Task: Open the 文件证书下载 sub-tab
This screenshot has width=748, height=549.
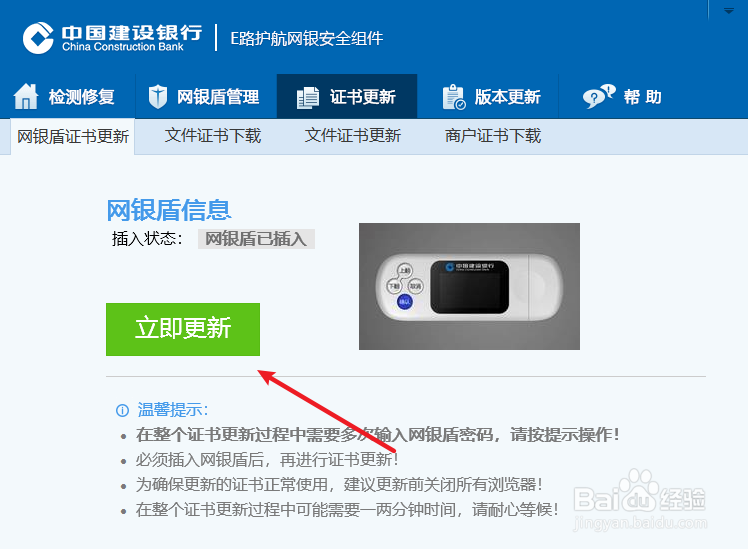Action: pos(213,135)
